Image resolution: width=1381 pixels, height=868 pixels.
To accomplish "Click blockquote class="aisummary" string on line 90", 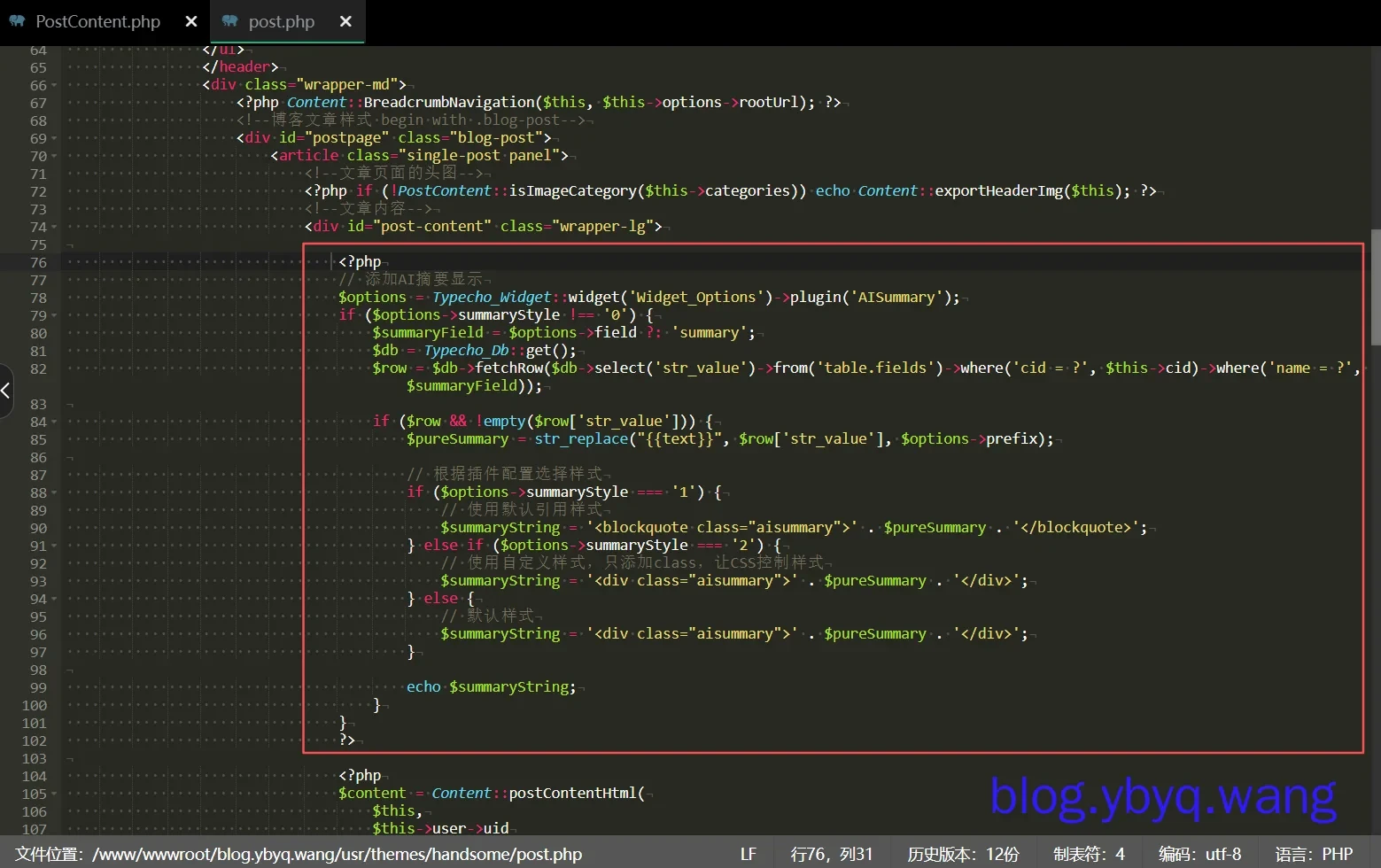I will [722, 528].
